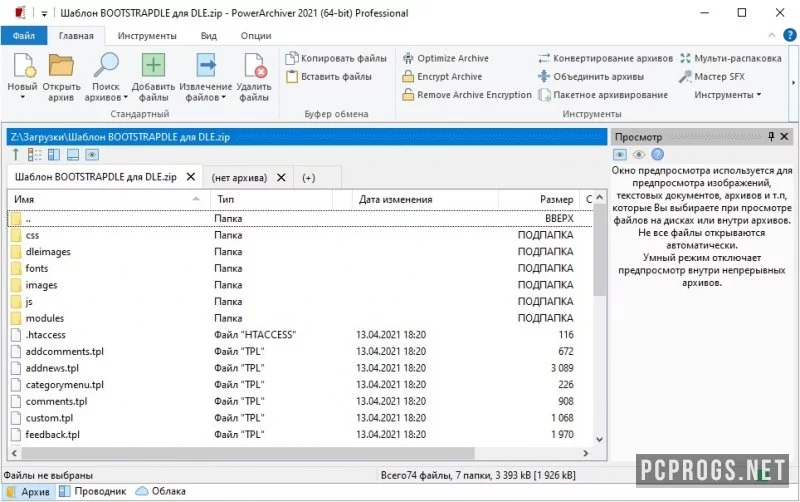Click the Удалить файлы icon
Screen dimensions: 800x502
255,66
